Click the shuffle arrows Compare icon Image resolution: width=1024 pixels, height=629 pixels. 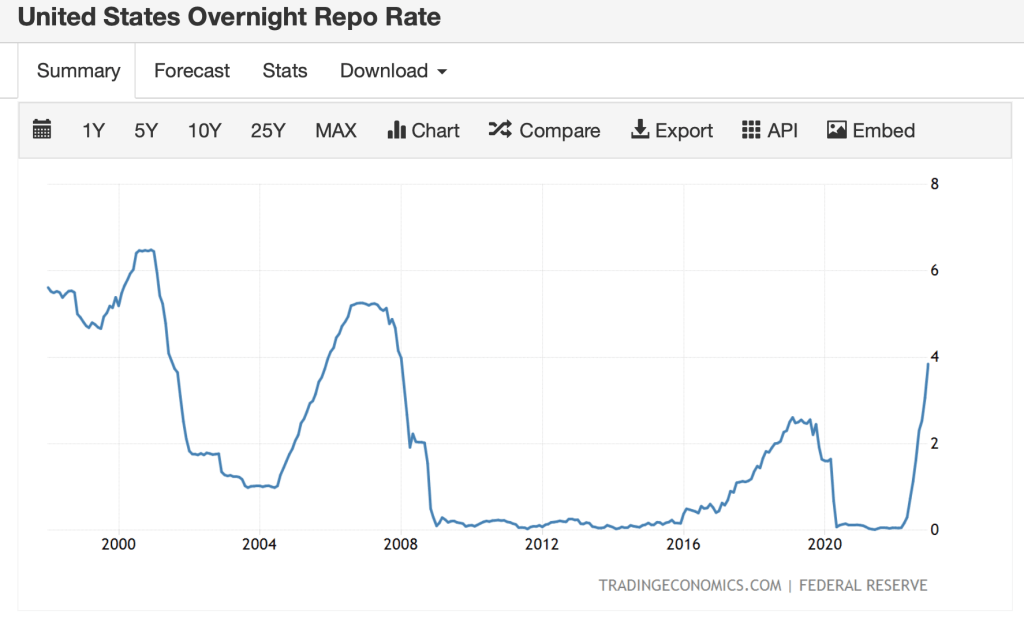click(x=500, y=130)
